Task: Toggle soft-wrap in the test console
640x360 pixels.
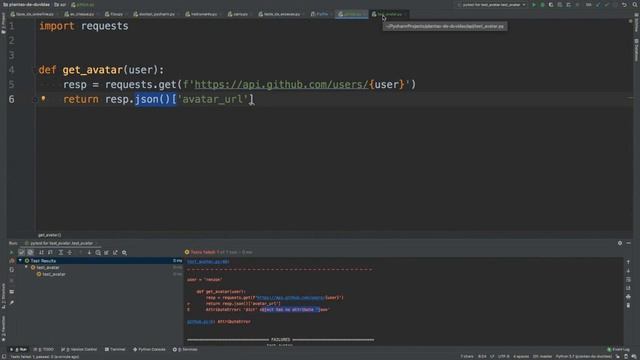Action: [628, 280]
